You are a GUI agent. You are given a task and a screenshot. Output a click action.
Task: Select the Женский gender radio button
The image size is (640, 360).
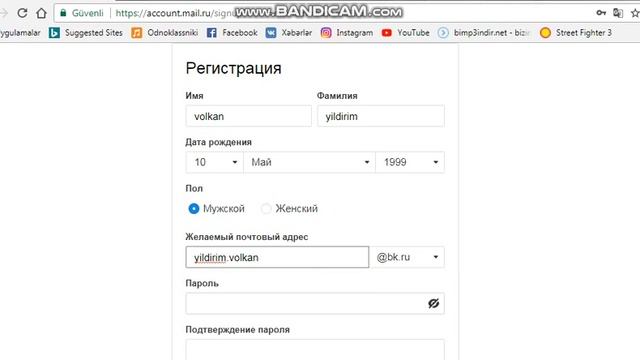point(266,209)
